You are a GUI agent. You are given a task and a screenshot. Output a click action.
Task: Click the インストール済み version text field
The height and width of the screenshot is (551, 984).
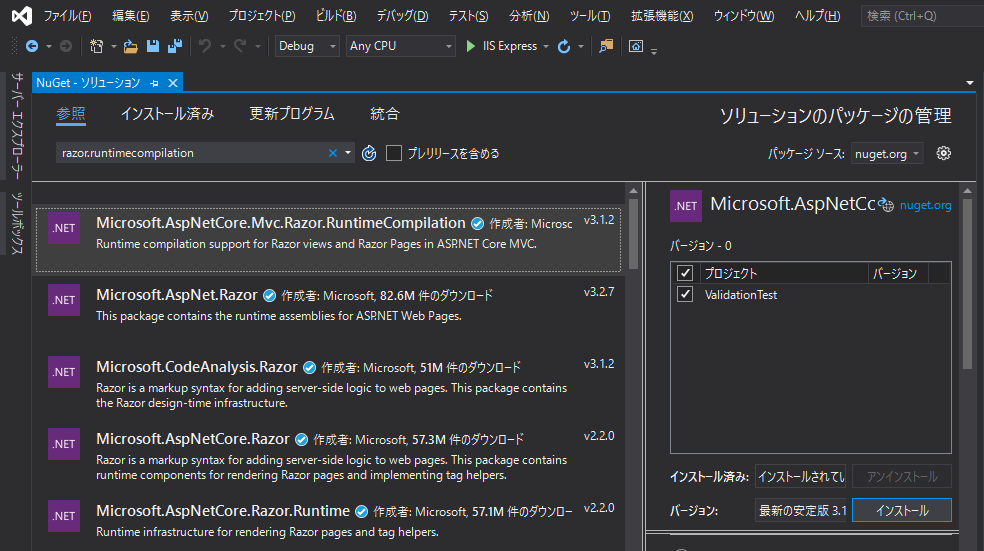(801, 477)
